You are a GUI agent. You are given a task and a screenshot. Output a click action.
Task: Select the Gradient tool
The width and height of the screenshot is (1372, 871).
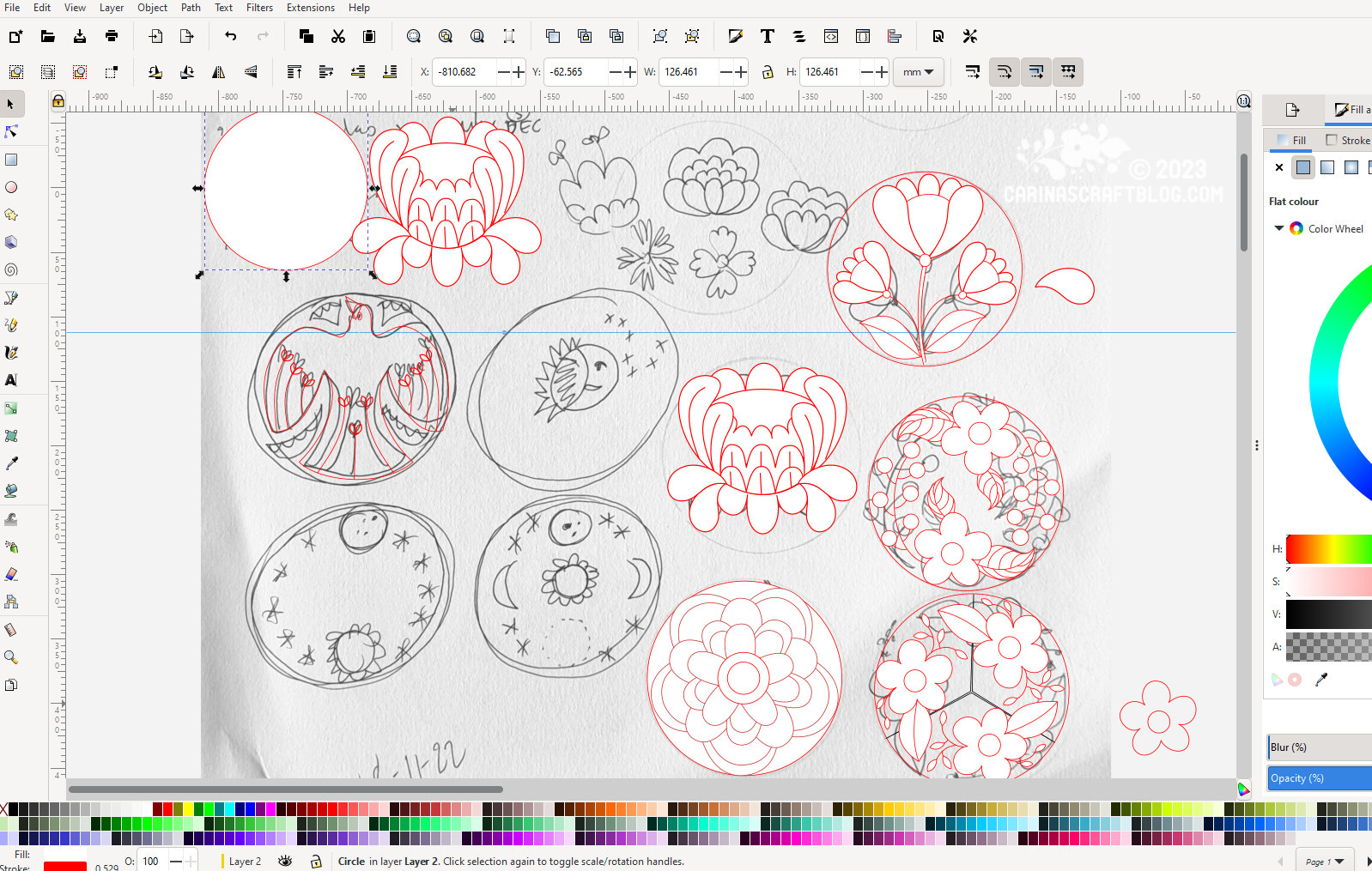[11, 408]
